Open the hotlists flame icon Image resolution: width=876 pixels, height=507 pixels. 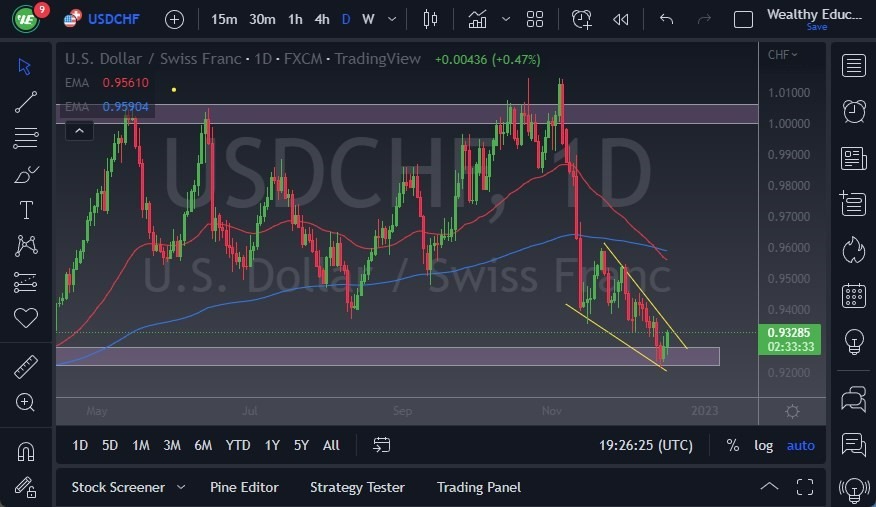tap(854, 250)
